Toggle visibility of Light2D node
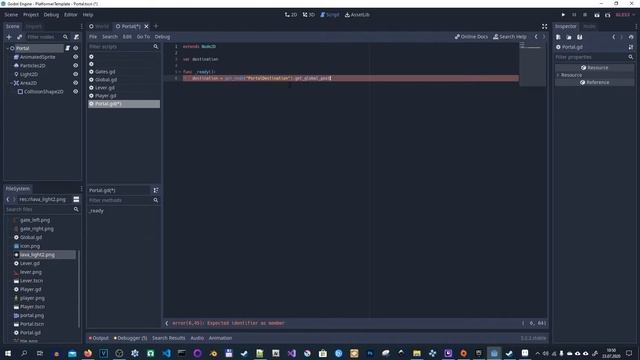This screenshot has width=640, height=360. [x=76, y=74]
